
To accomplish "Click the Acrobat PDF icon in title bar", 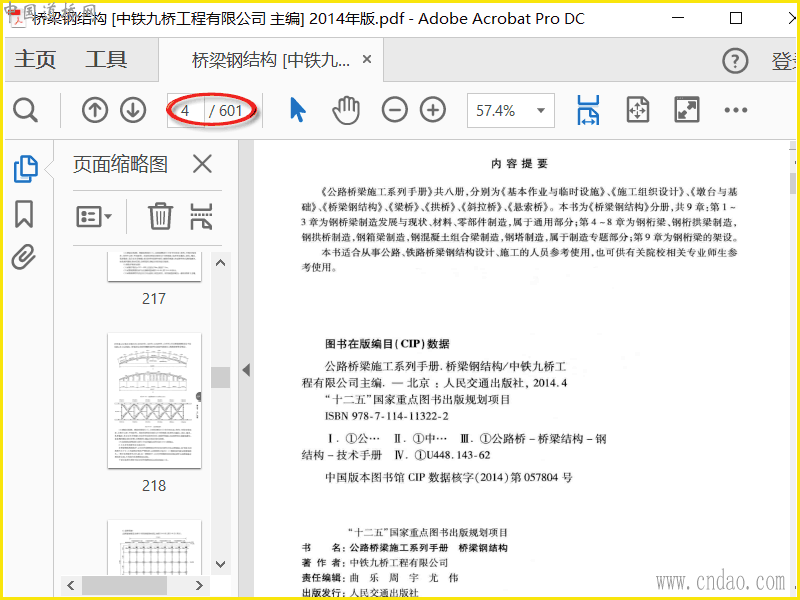I will 18,19.
